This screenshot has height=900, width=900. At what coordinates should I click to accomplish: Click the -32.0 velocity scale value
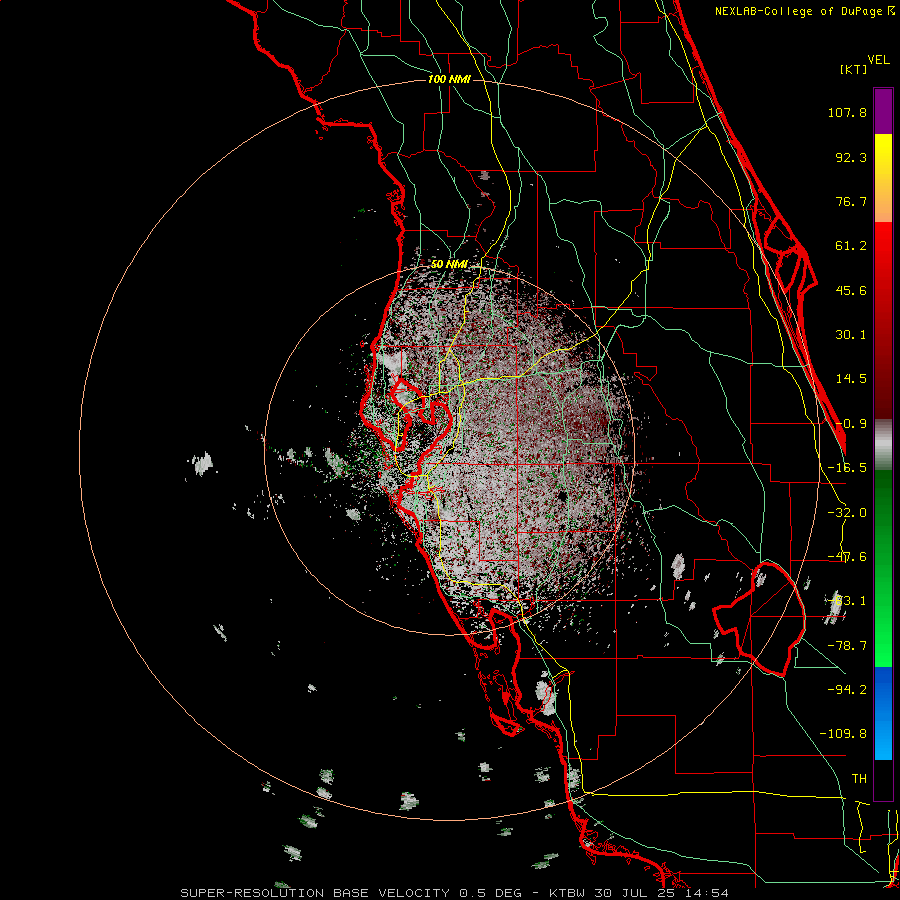point(847,513)
